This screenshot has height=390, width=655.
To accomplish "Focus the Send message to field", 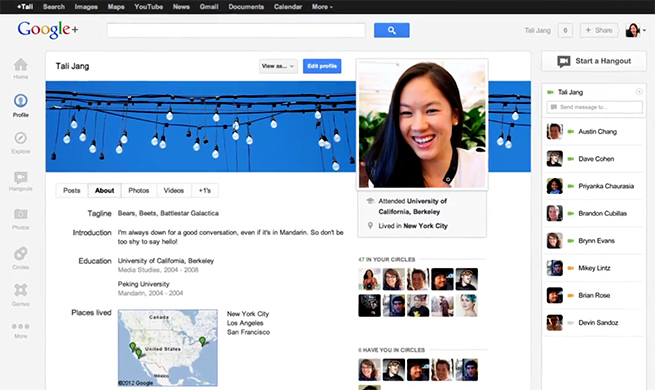I will (594, 107).
